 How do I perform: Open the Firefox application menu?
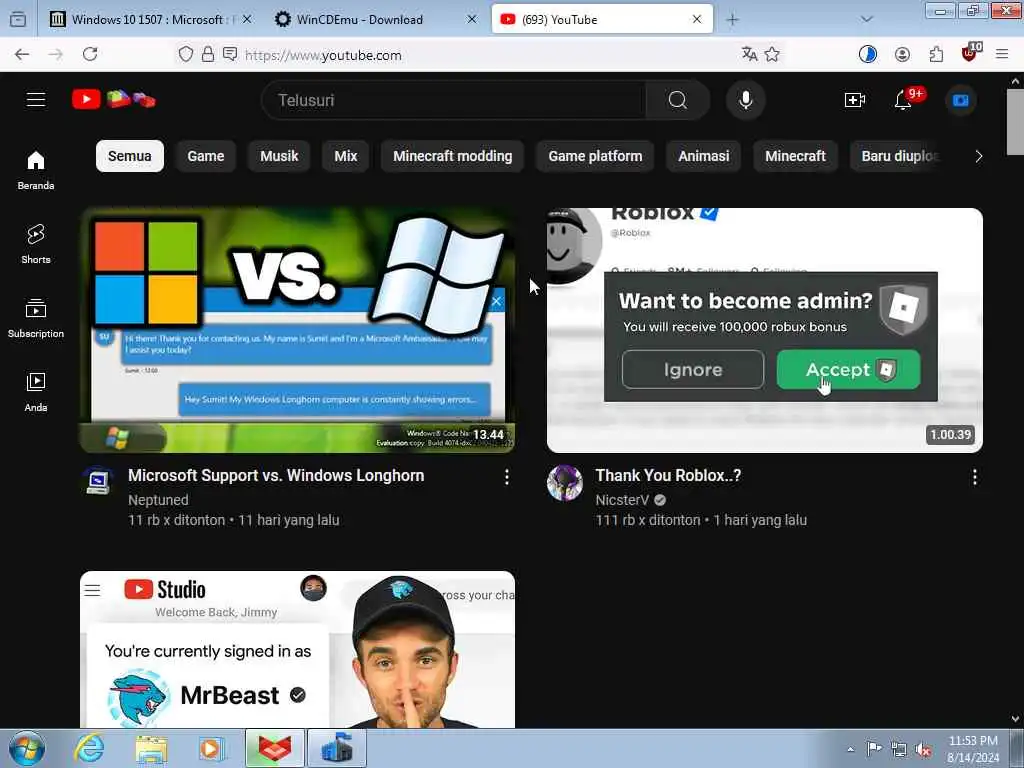(x=1002, y=54)
